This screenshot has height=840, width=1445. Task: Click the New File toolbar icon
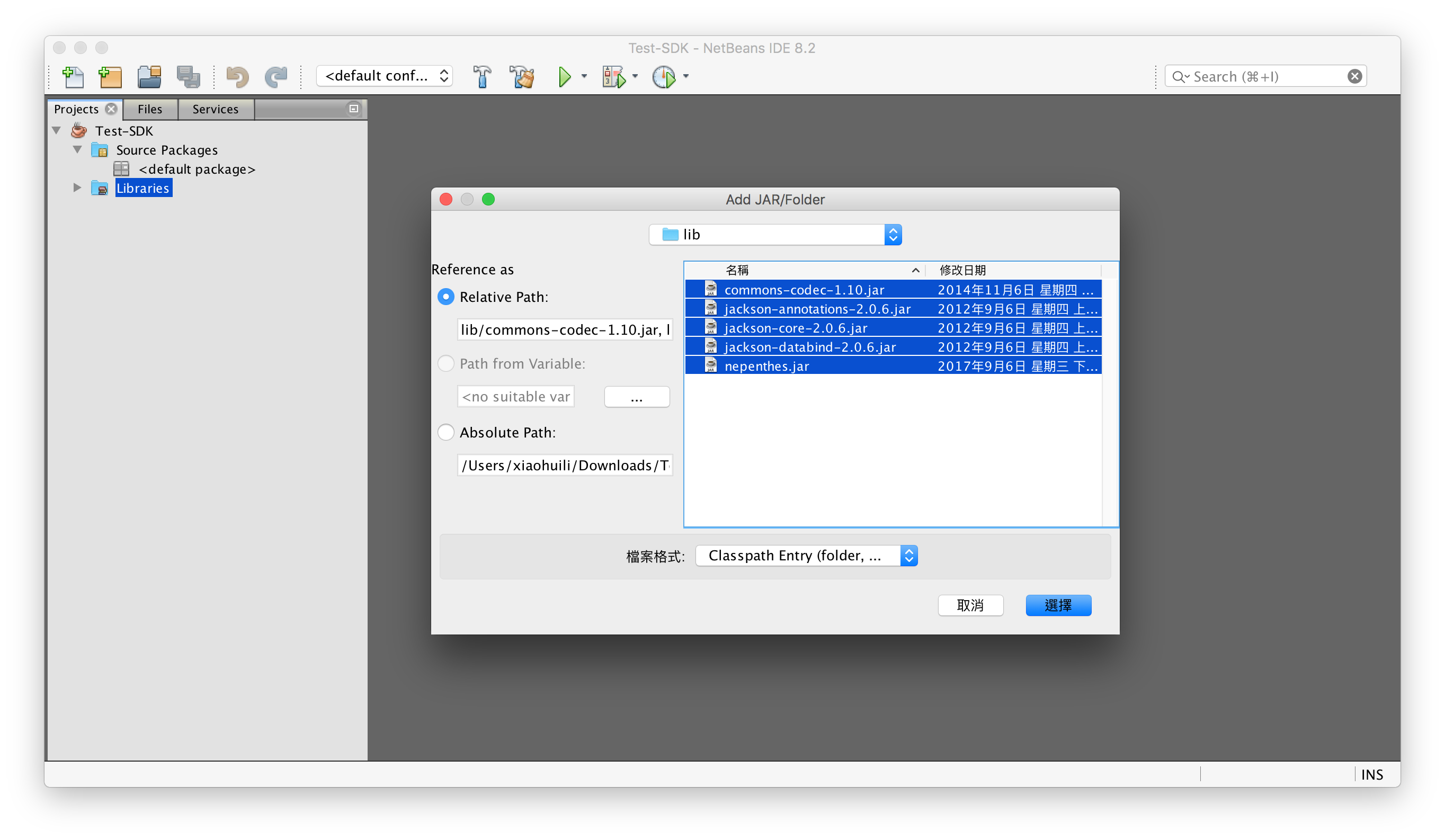[73, 76]
